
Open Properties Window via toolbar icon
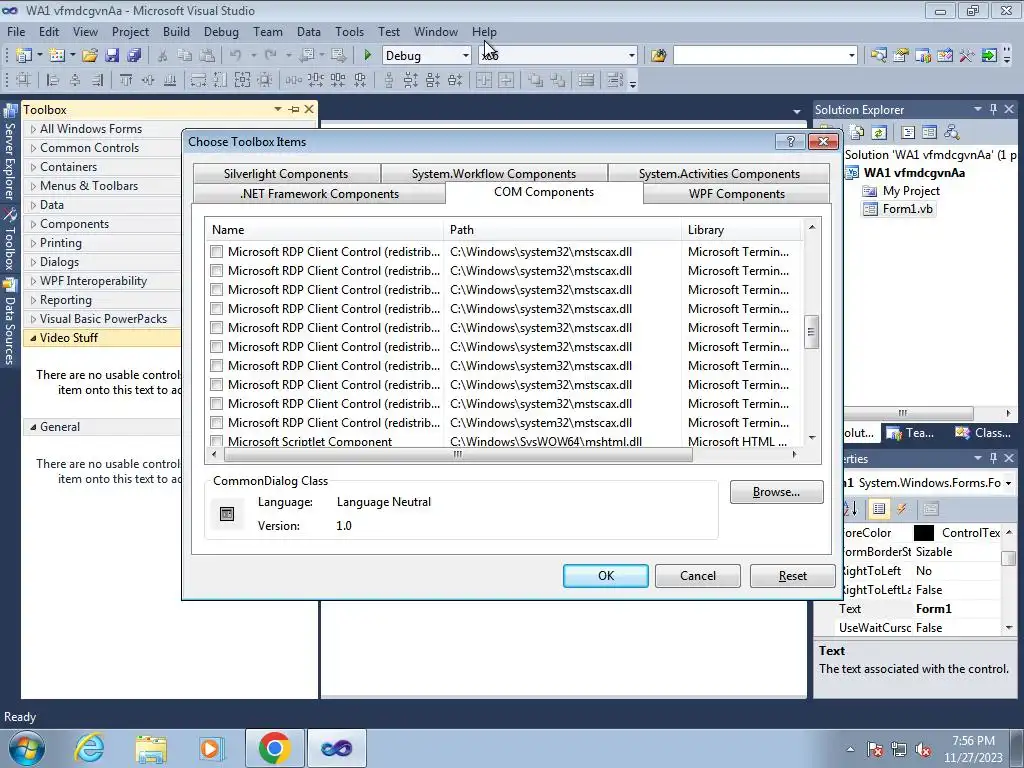coord(901,56)
